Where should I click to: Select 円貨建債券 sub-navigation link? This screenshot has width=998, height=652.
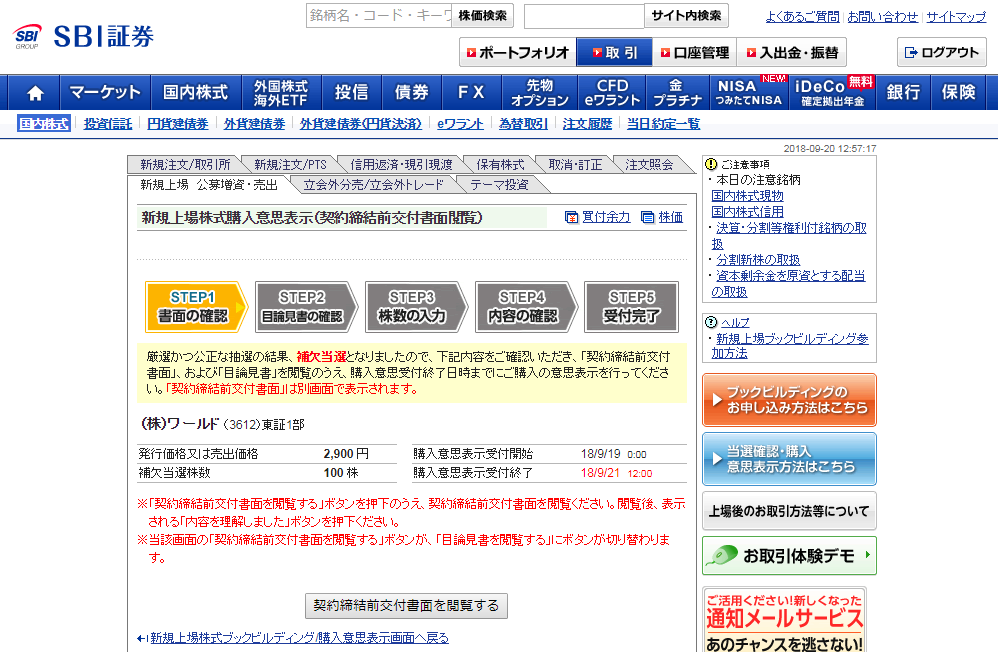[x=178, y=124]
